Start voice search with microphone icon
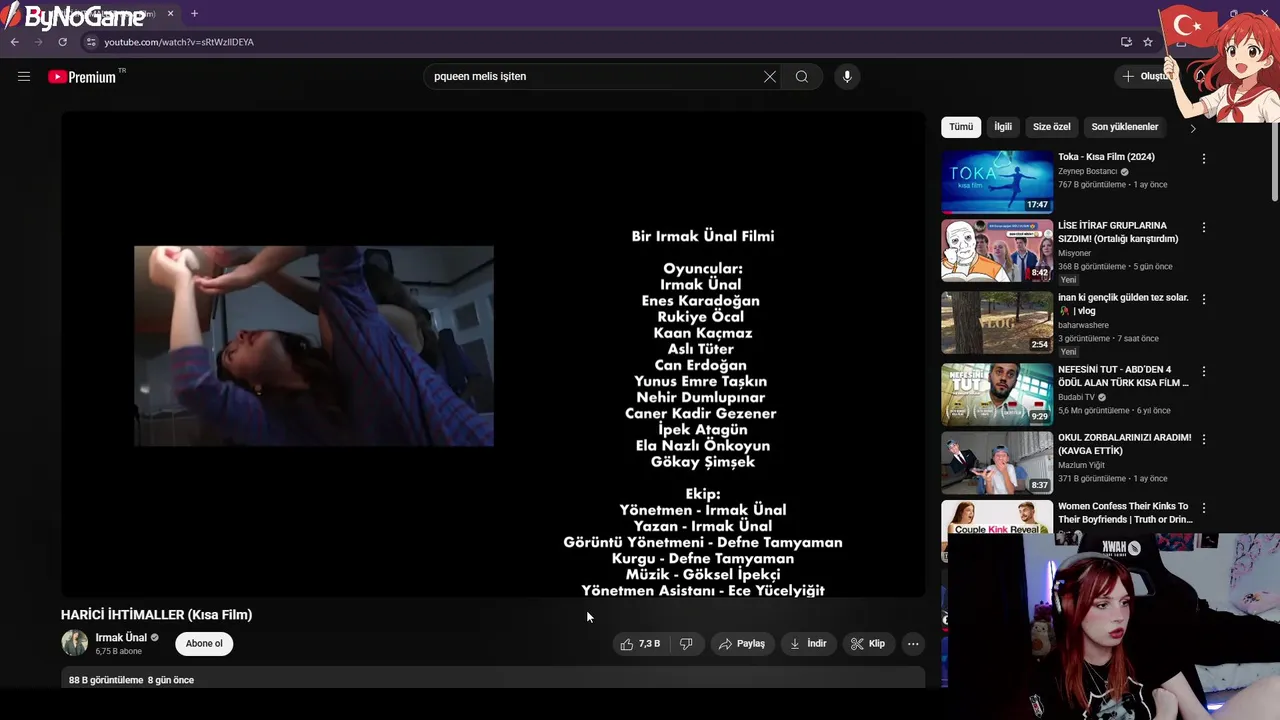 pos(847,76)
